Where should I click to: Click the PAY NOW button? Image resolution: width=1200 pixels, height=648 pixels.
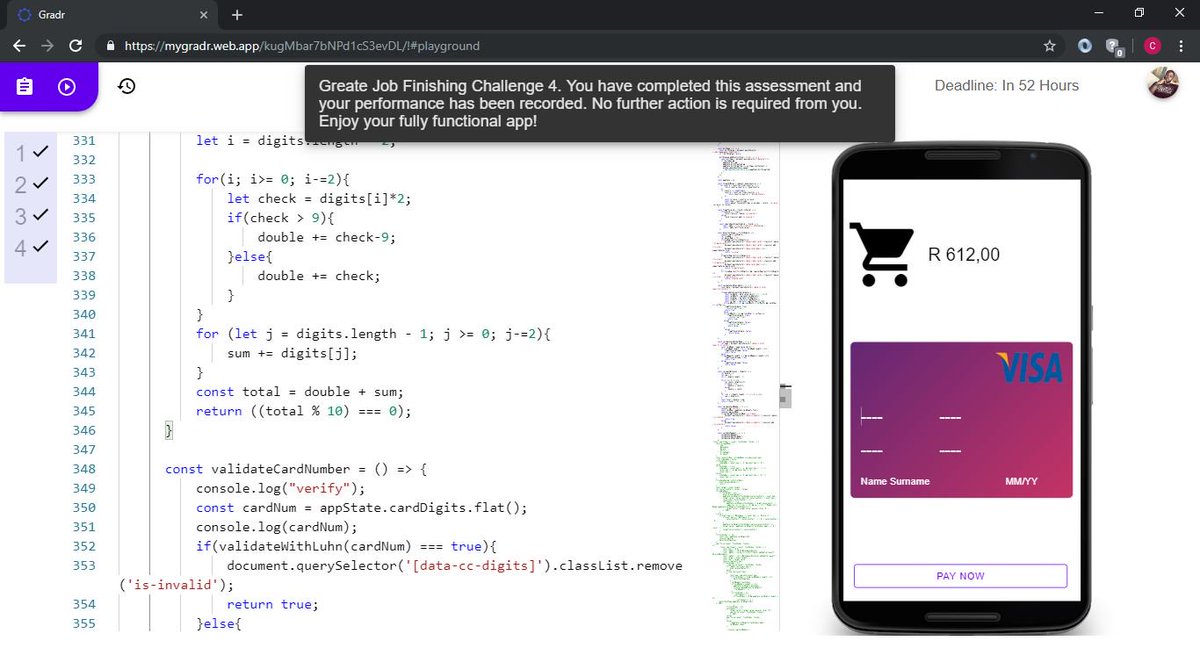pyautogui.click(x=960, y=576)
